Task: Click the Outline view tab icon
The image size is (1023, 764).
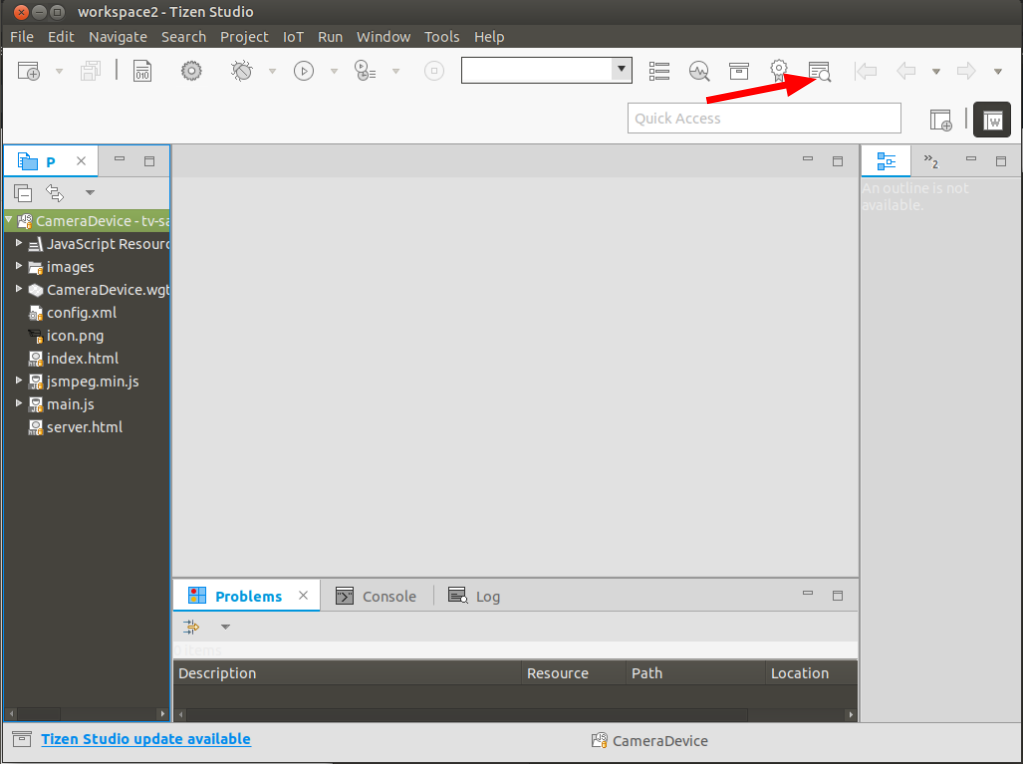Action: click(886, 161)
